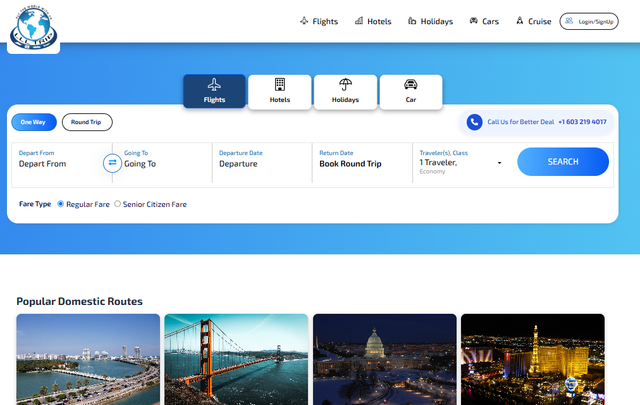Choose the Round Trip option
The width and height of the screenshot is (640, 405).
(x=87, y=122)
